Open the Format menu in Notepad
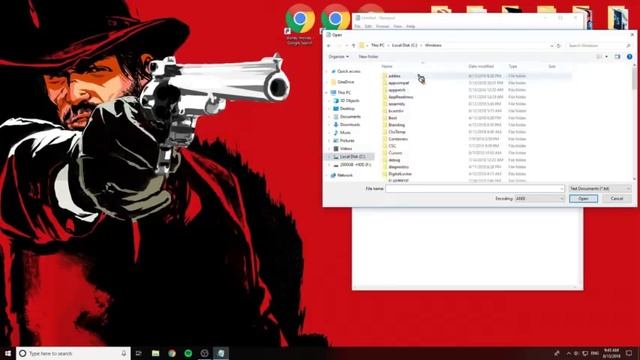The image size is (640, 360). (x=382, y=26)
